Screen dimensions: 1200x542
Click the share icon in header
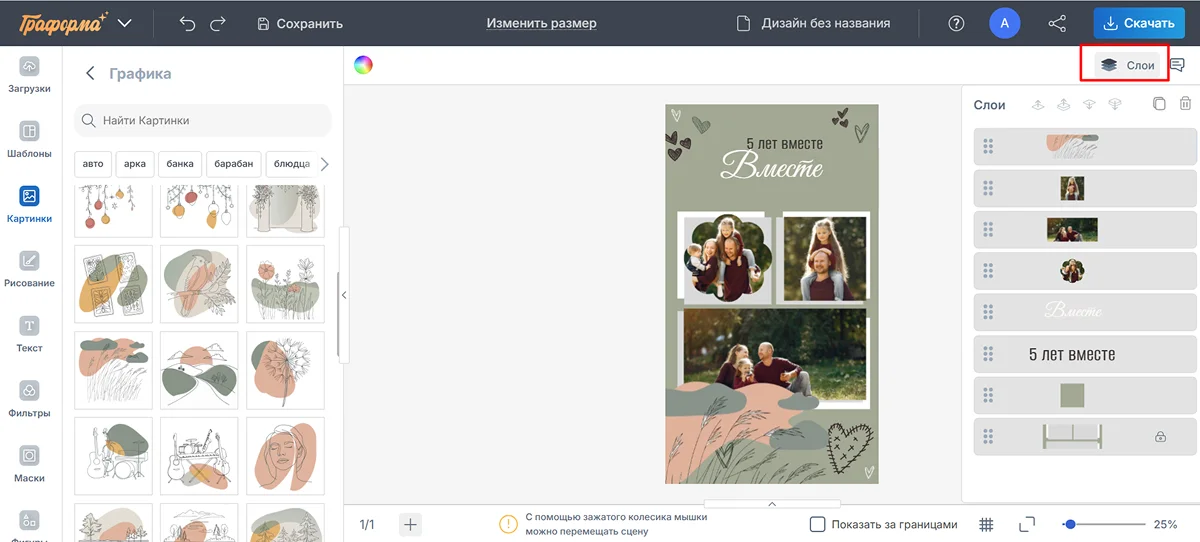tap(1057, 23)
